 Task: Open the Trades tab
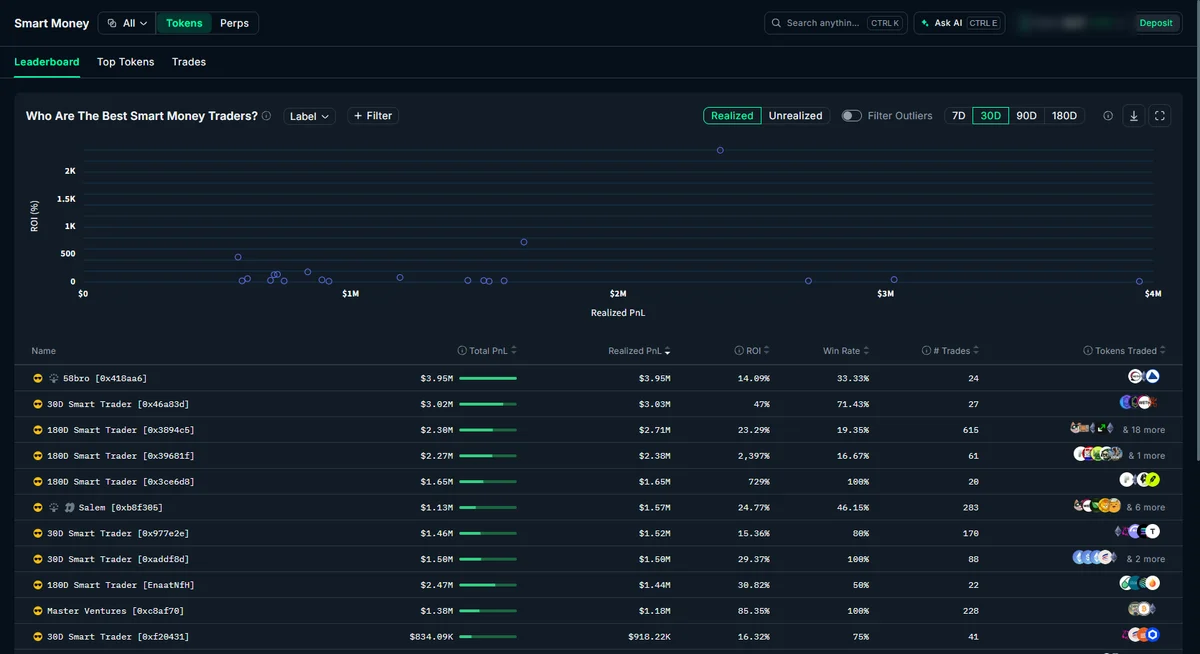click(x=189, y=62)
